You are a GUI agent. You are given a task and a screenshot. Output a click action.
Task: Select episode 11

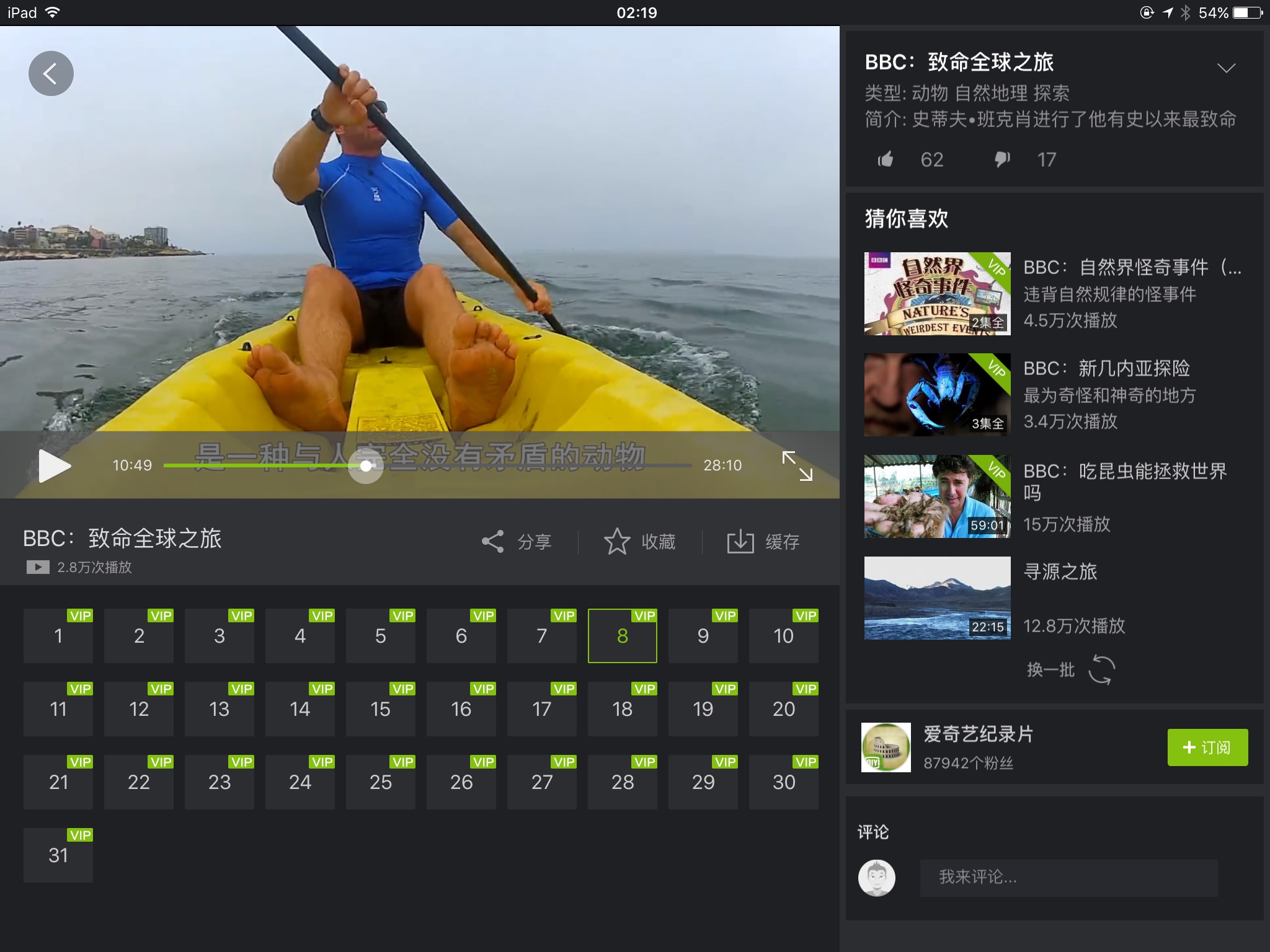tap(58, 709)
